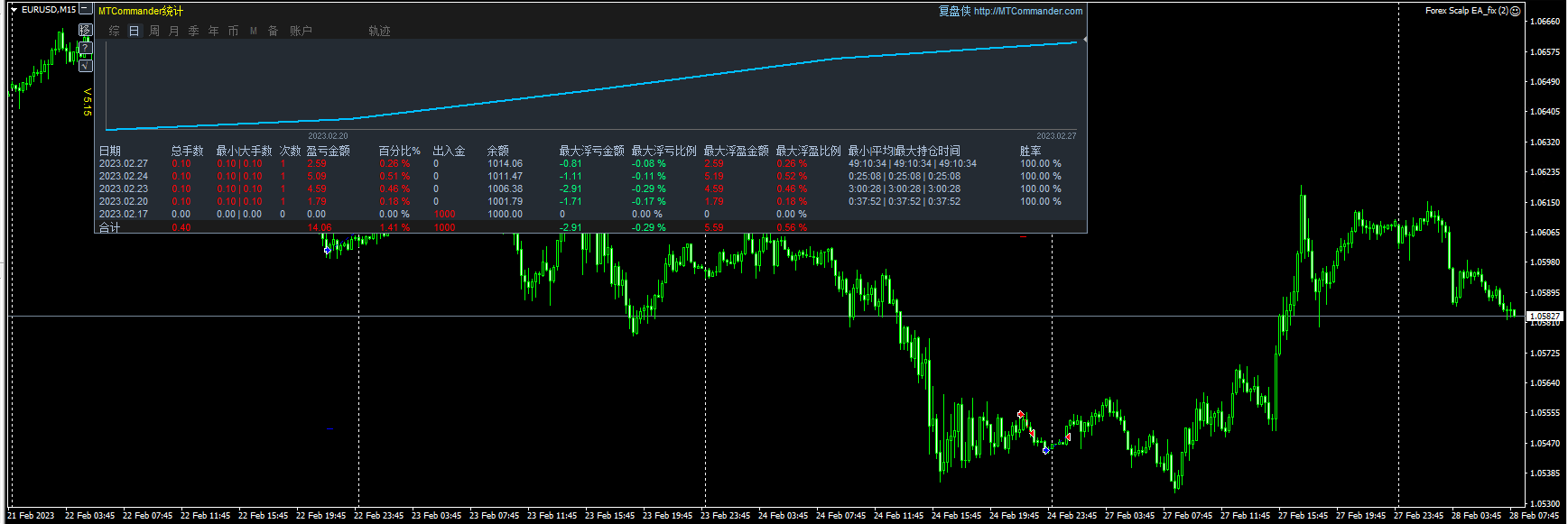The image size is (1568, 524).
Task: Open the 轨迹 (track) tab
Action: click(x=379, y=31)
